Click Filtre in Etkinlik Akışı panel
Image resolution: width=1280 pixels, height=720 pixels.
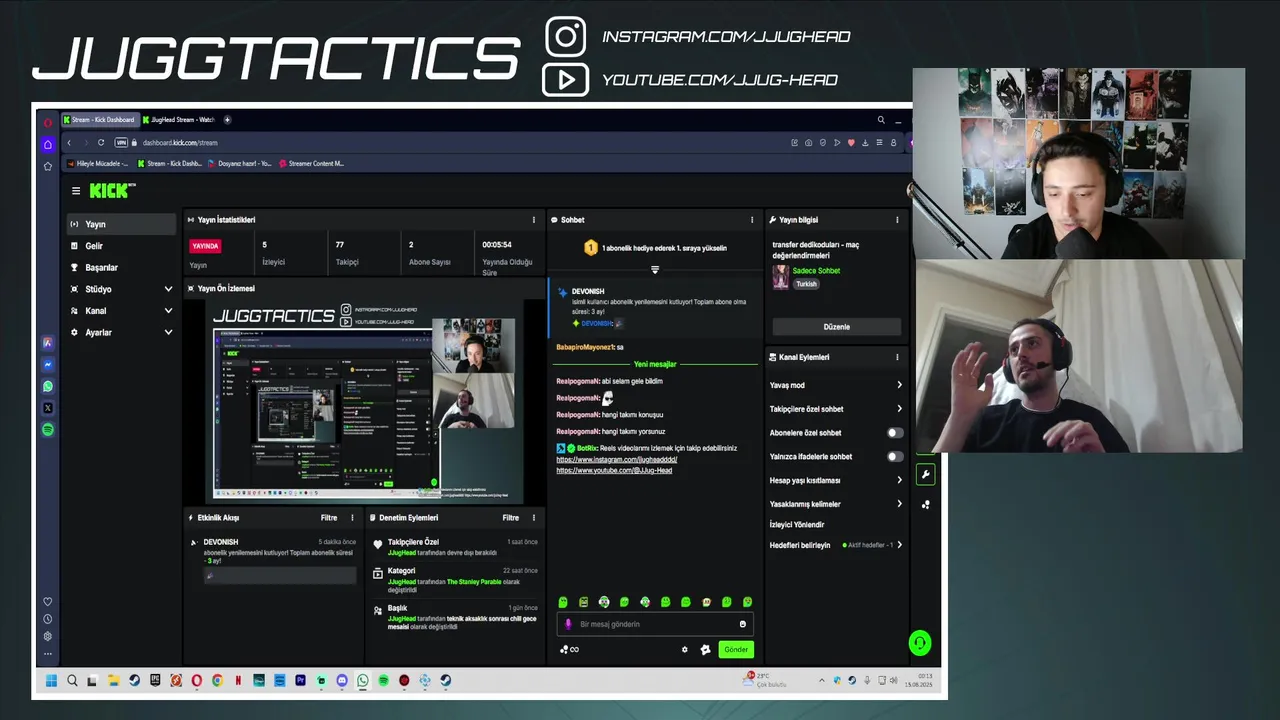coord(329,518)
